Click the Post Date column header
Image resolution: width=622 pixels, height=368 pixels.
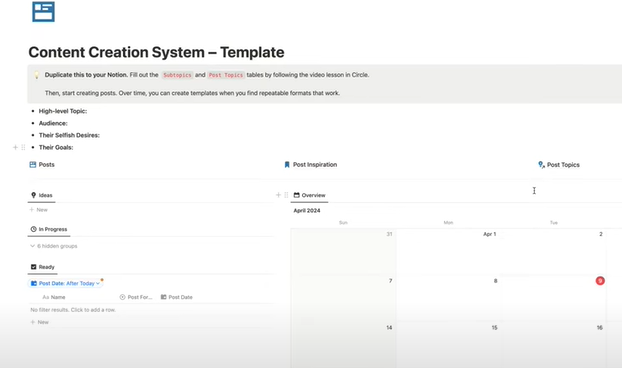[177, 297]
